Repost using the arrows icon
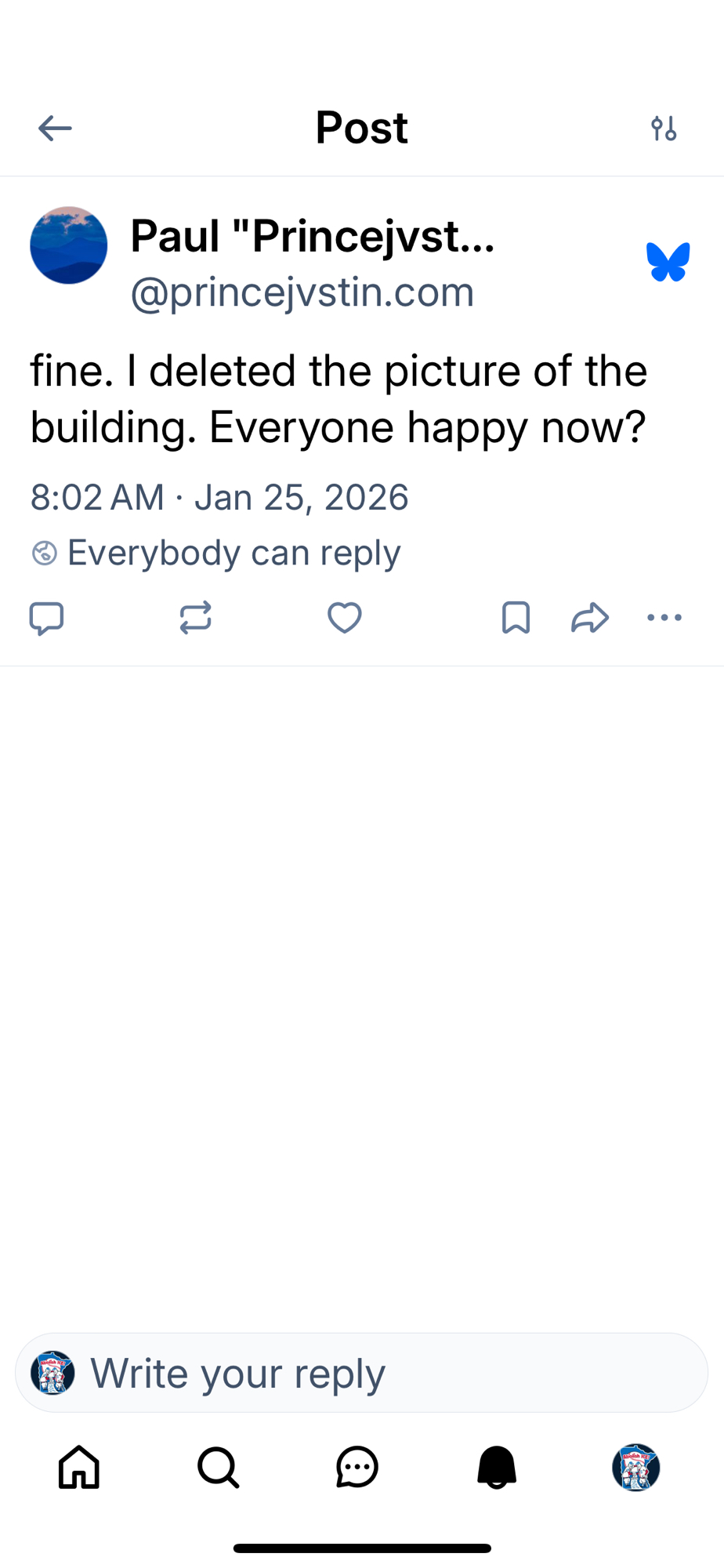Image resolution: width=724 pixels, height=1568 pixels. (195, 618)
